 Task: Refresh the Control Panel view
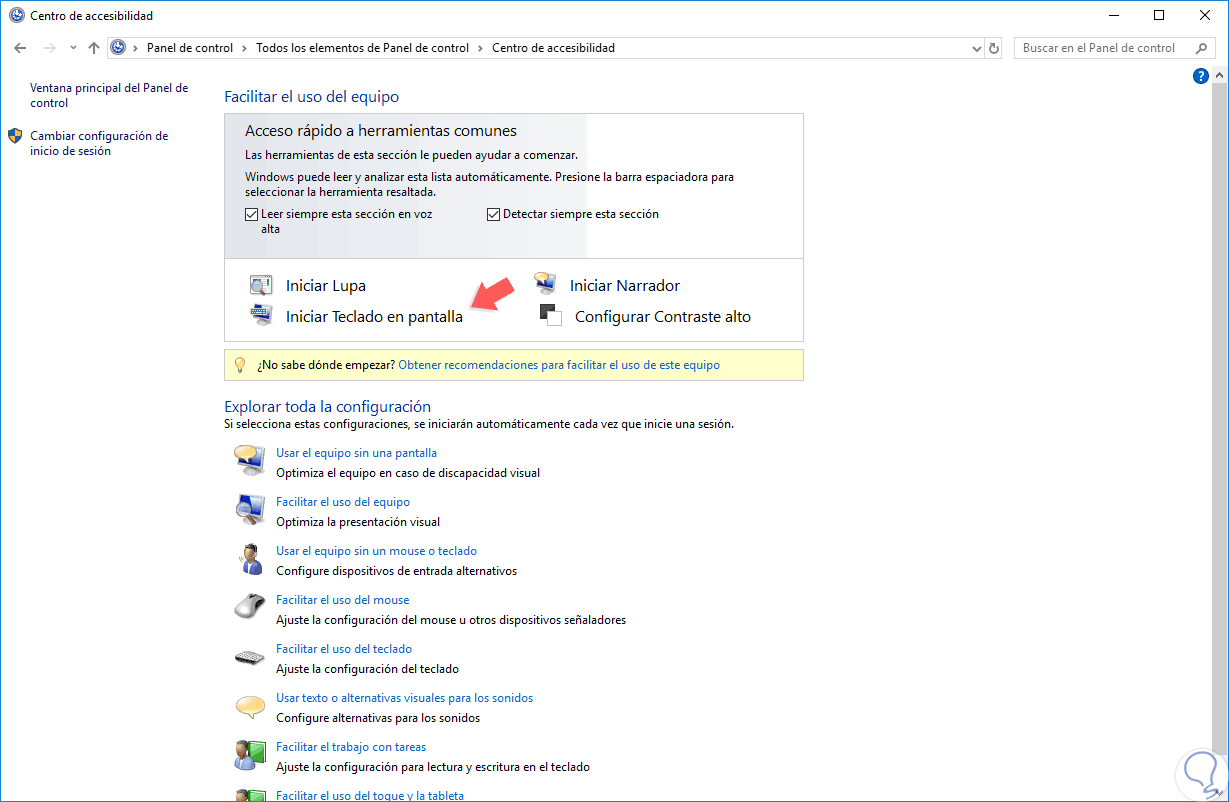994,48
